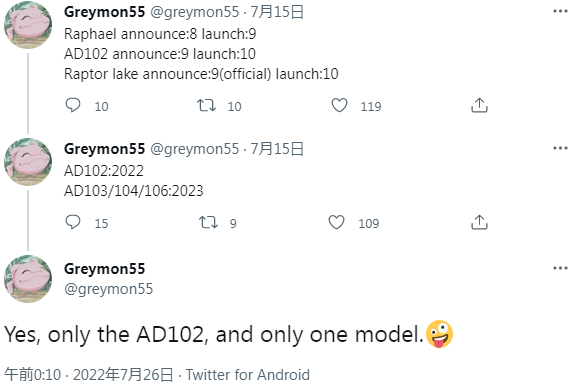This screenshot has width=576, height=386.
Task: Open more options for the main tweet
Action: click(560, 268)
